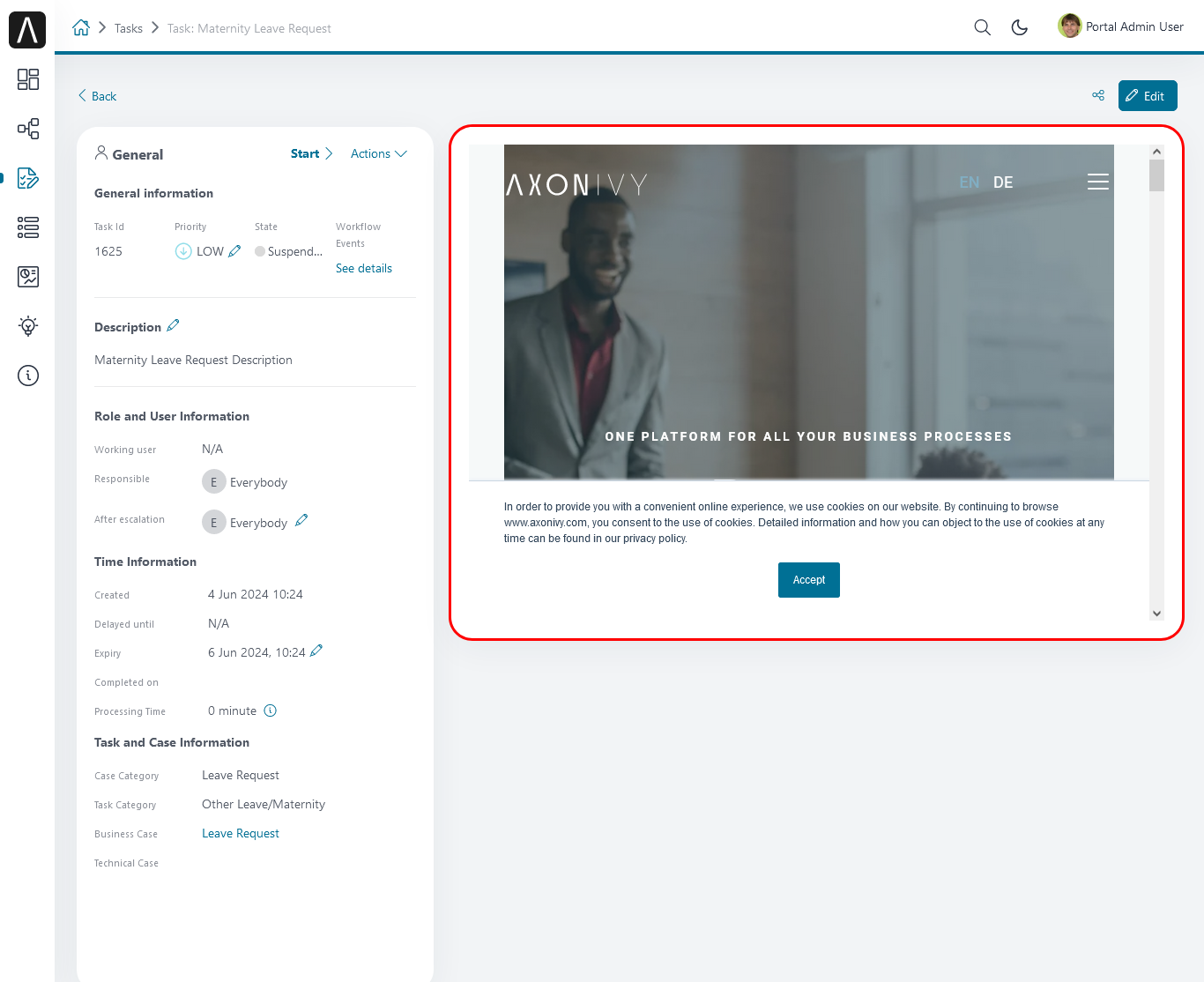The image size is (1204, 982).
Task: Open the Info sidebar icon
Action: click(28, 376)
